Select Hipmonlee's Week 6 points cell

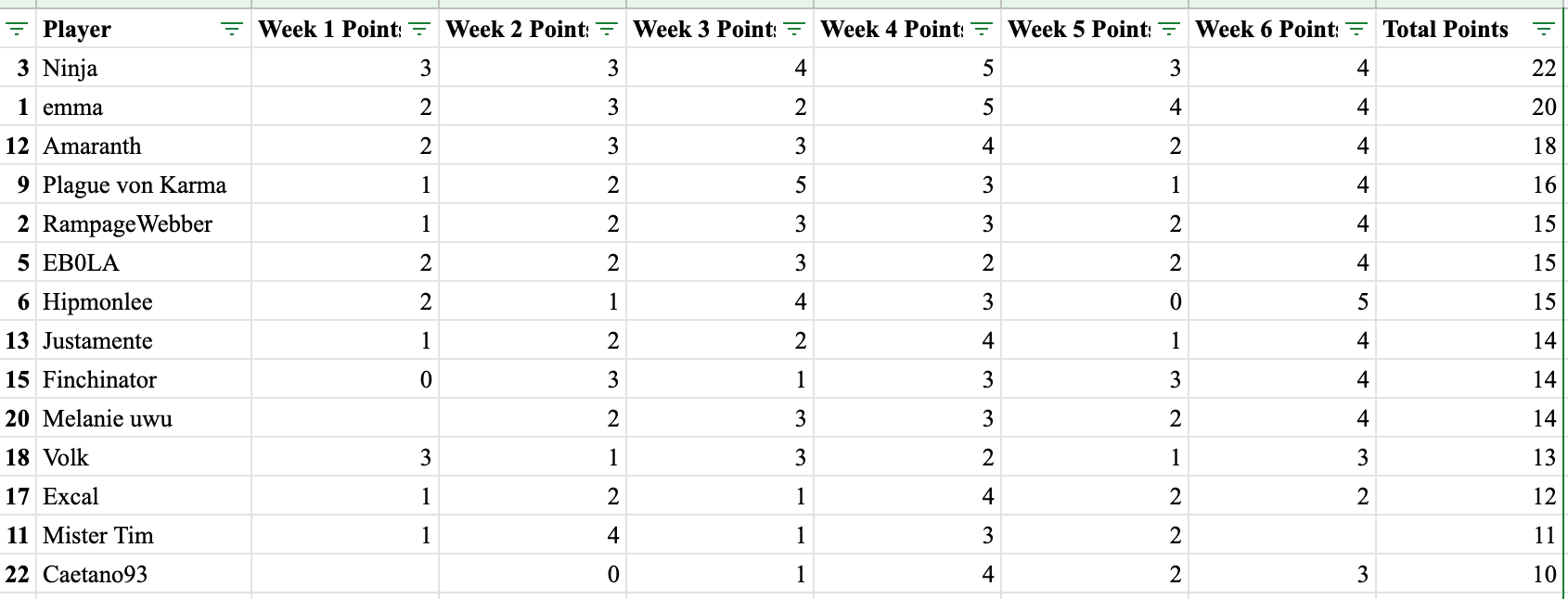click(x=1282, y=301)
